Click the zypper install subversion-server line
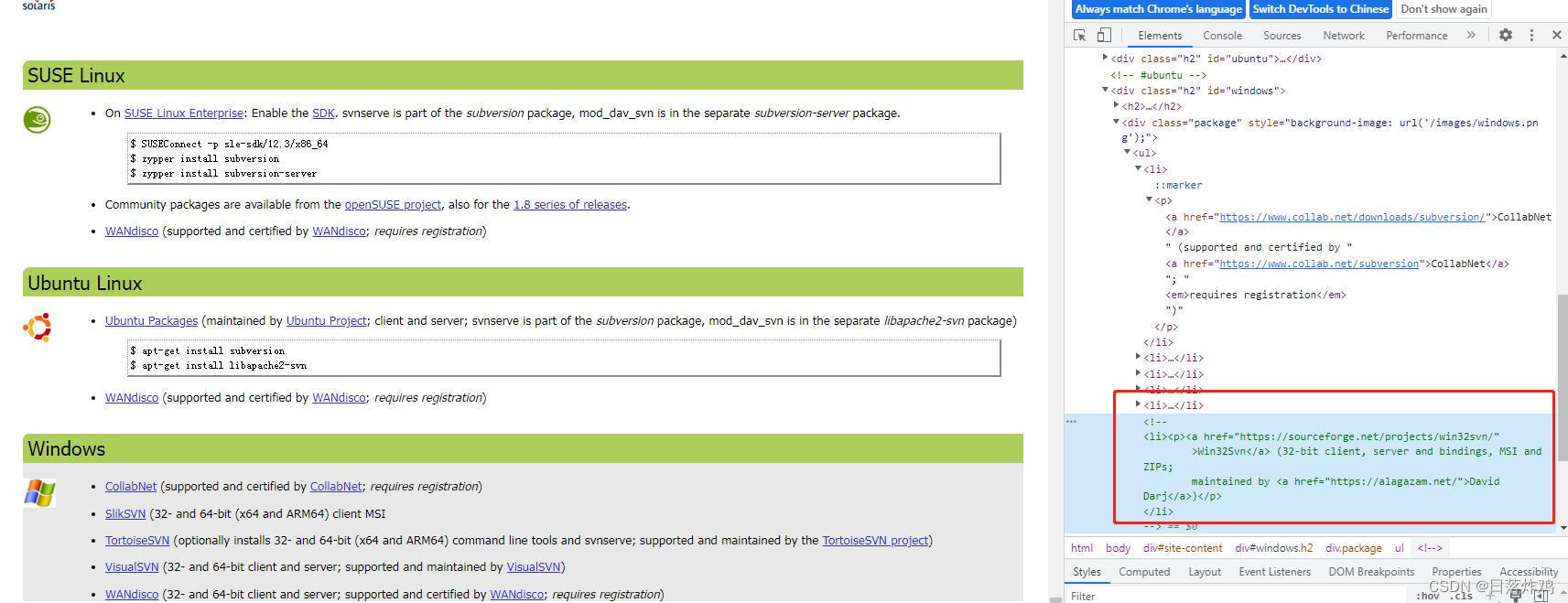Screen dimensions: 1568x603 click(x=223, y=173)
